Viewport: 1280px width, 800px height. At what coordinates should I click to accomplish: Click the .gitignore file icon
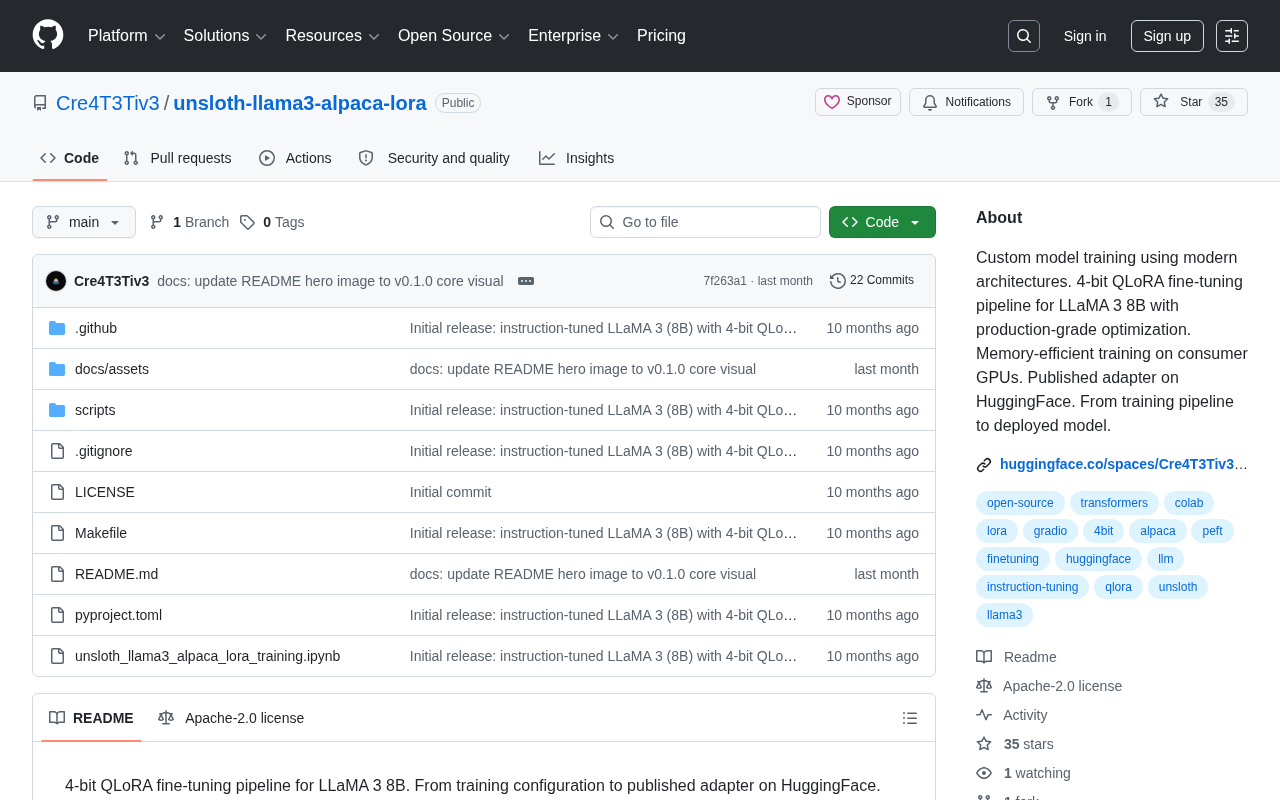(57, 451)
